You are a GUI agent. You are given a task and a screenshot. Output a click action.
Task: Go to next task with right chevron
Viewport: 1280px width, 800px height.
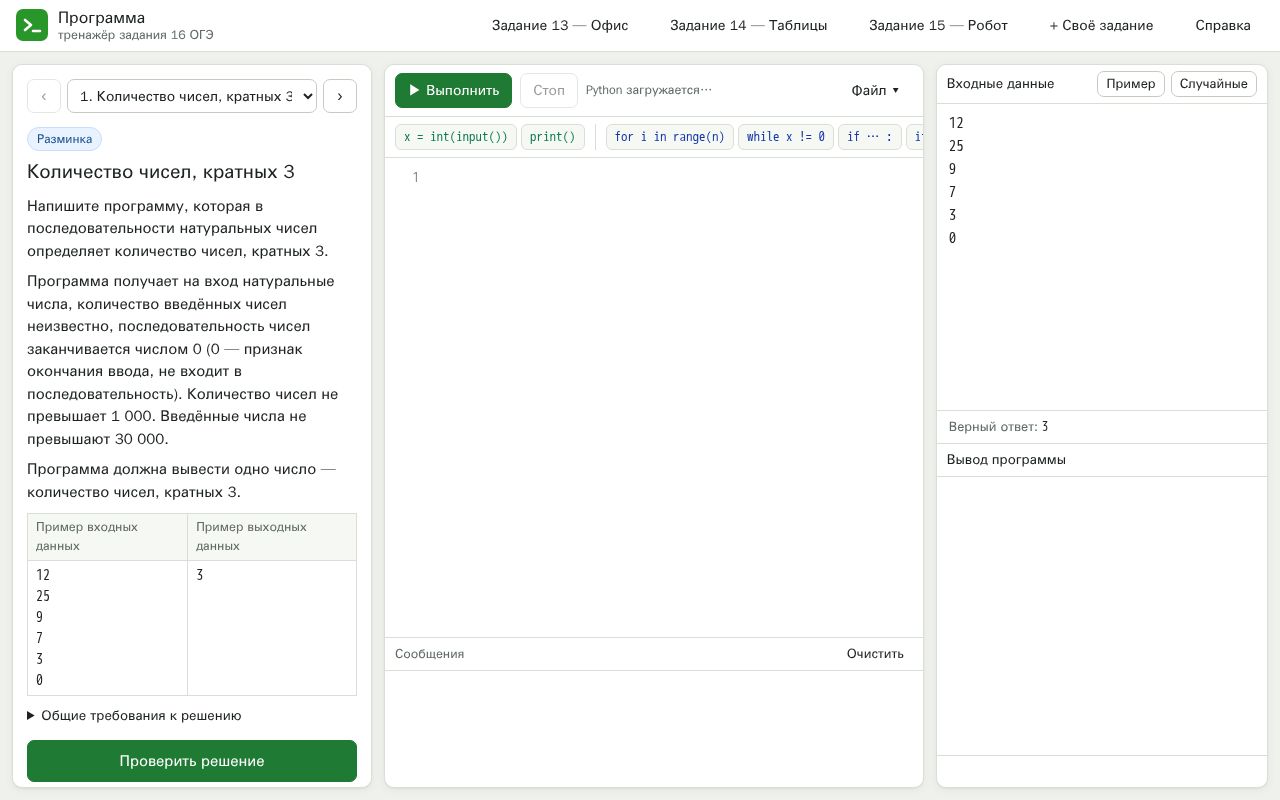[340, 96]
